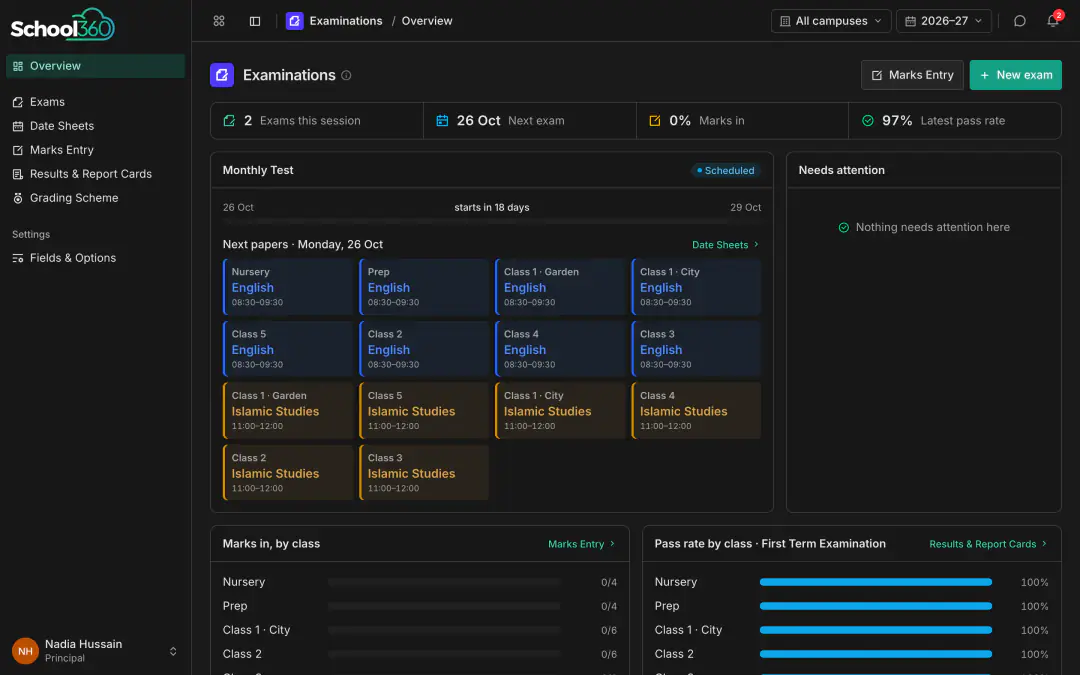
Task: Click the calendar icon beside 26 Oct
Action: (x=442, y=121)
